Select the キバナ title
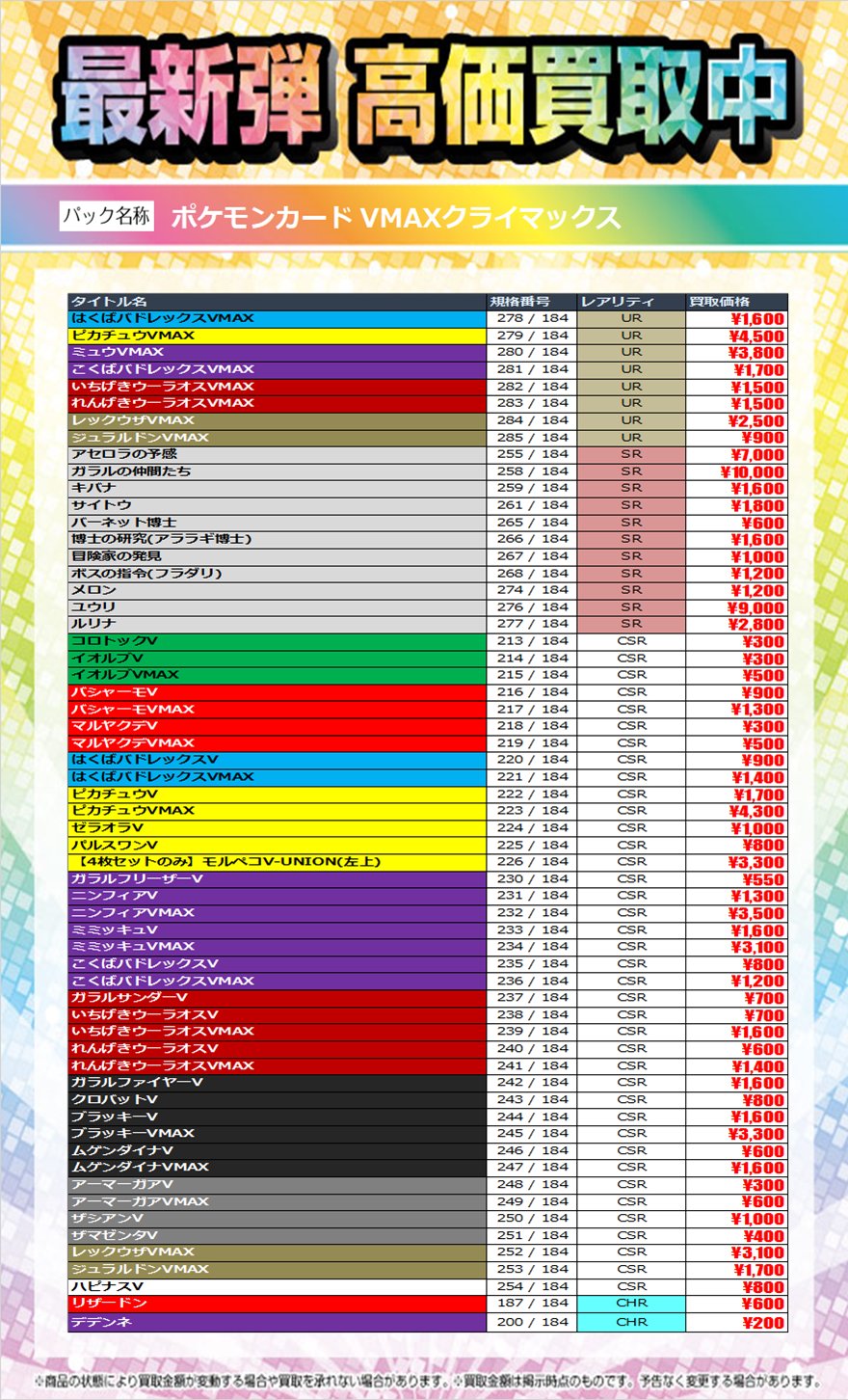This screenshot has width=848, height=1400. (278, 488)
